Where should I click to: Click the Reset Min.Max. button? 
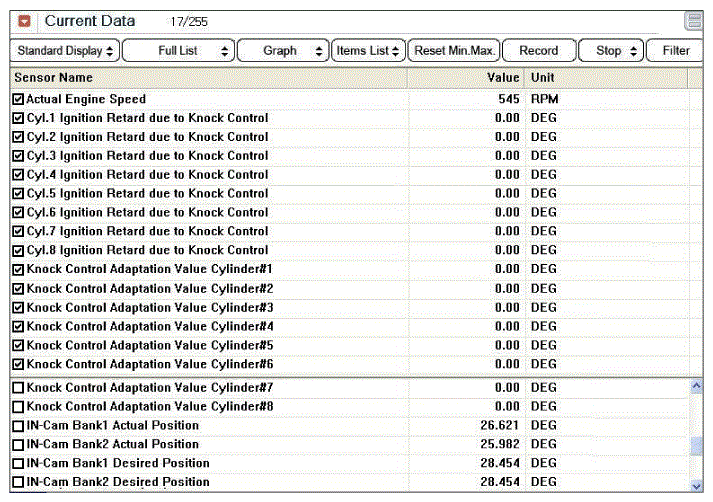coord(454,50)
